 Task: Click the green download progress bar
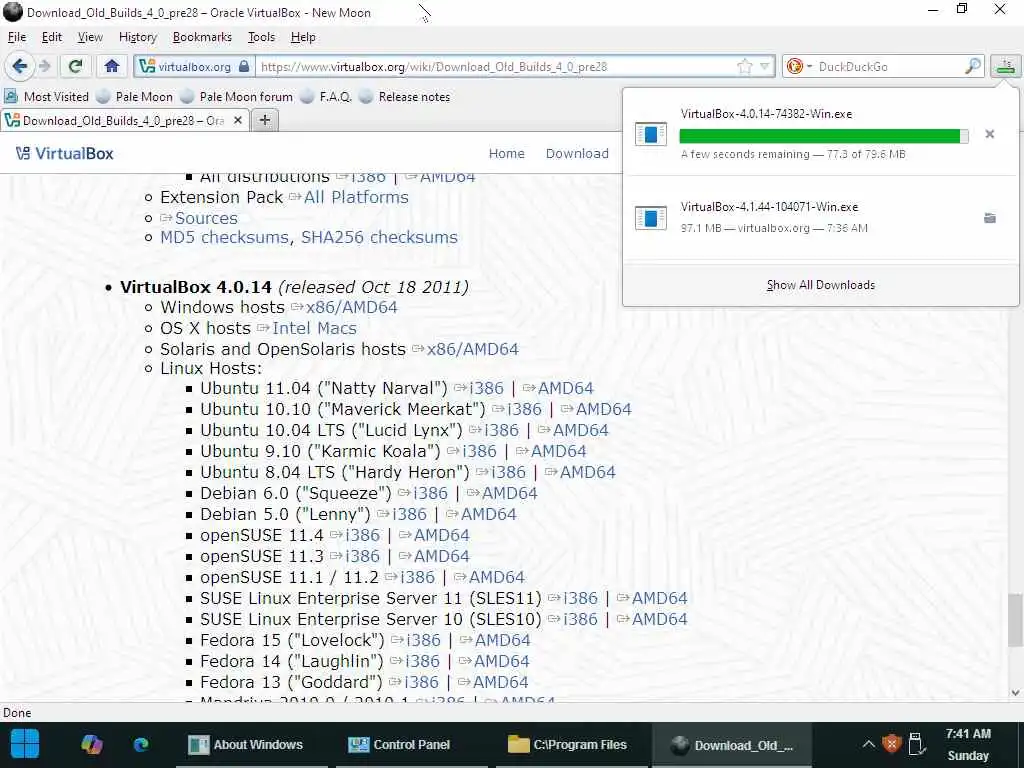point(824,136)
